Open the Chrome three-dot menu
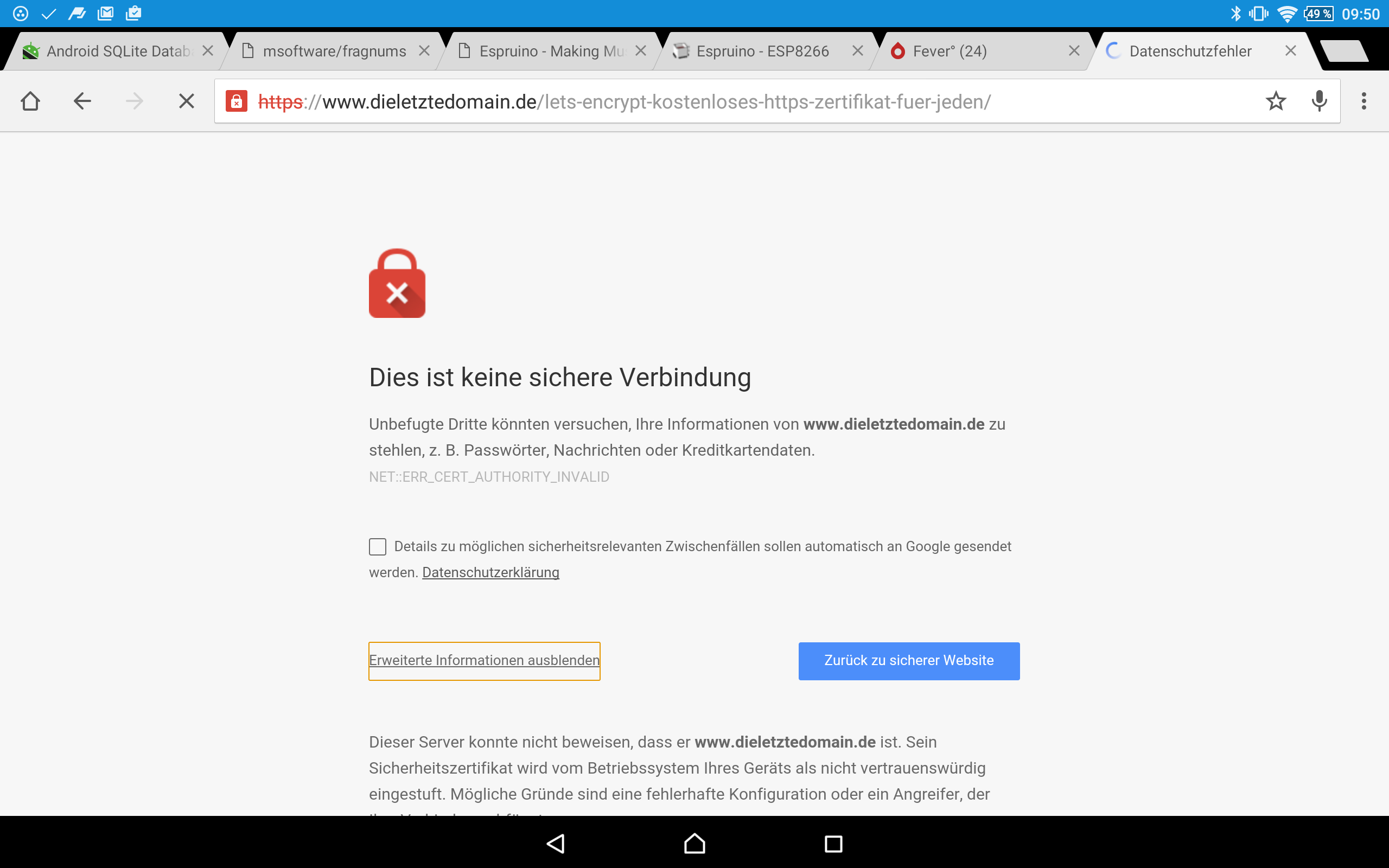The width and height of the screenshot is (1389, 868). [x=1363, y=101]
